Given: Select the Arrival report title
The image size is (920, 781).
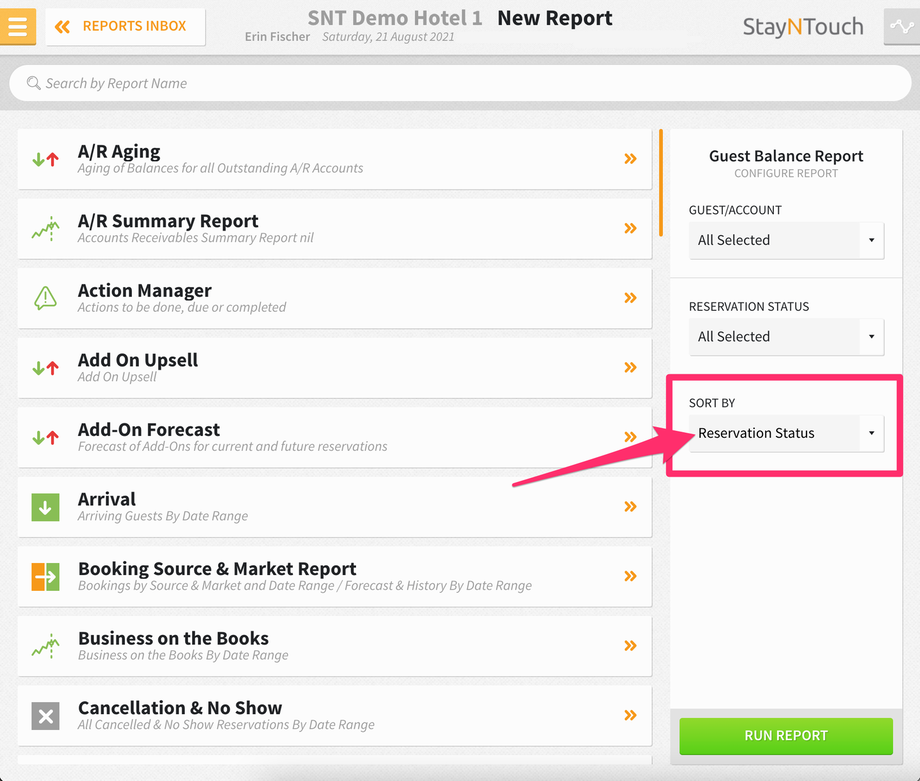Looking at the screenshot, I should tap(107, 499).
